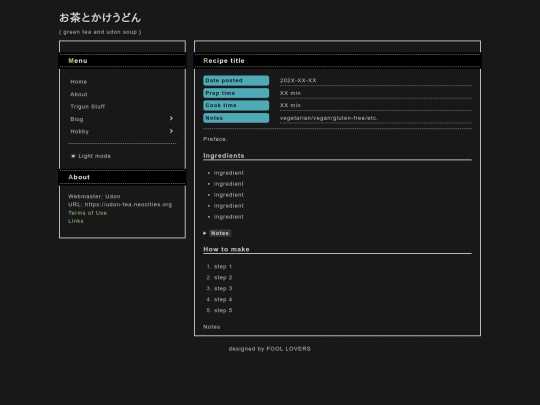Image resolution: width=540 pixels, height=405 pixels.
Task: Expand the ingredients Notes disclosure triangle
Action: 205,233
